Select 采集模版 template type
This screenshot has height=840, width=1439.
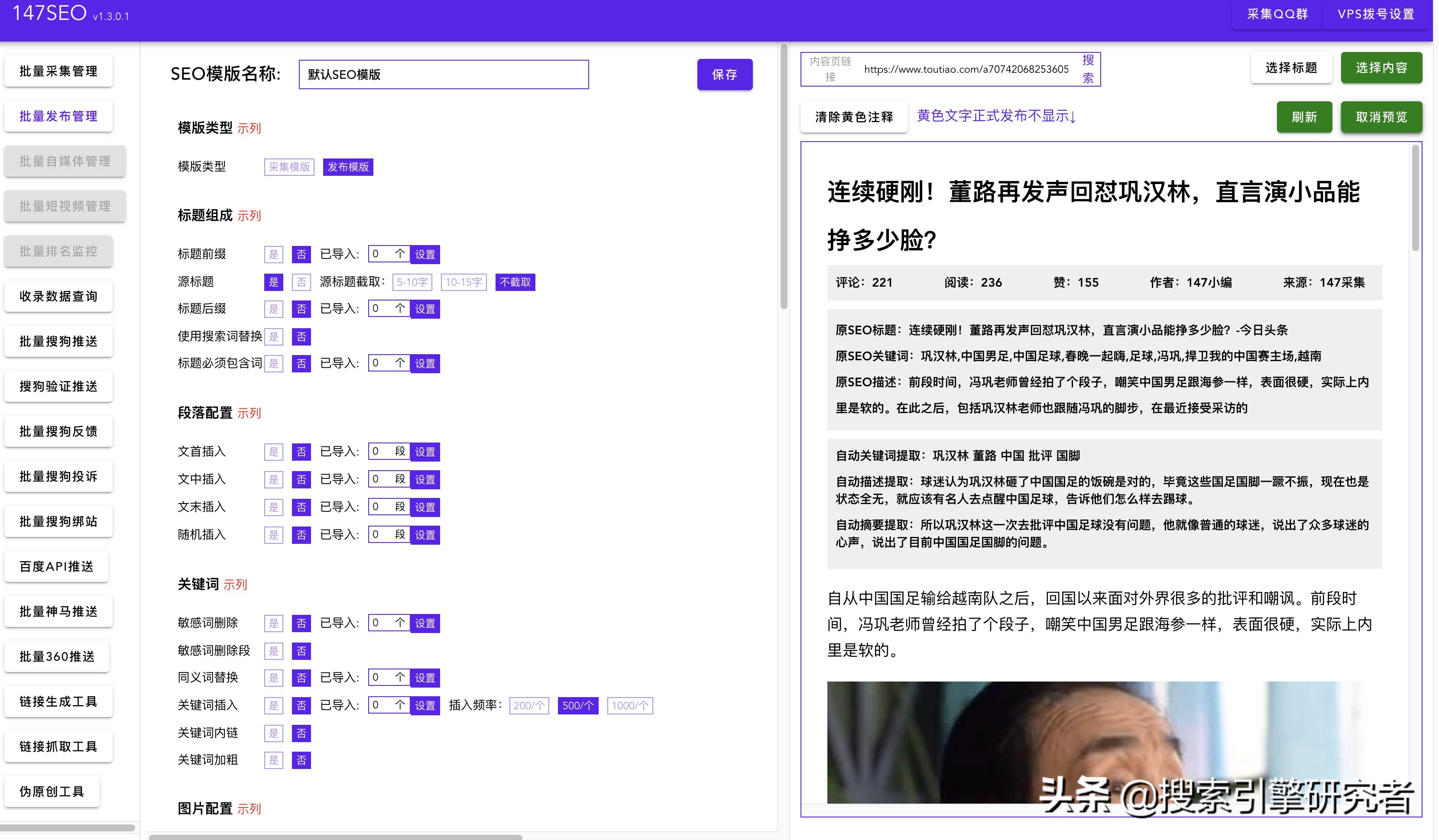click(289, 167)
